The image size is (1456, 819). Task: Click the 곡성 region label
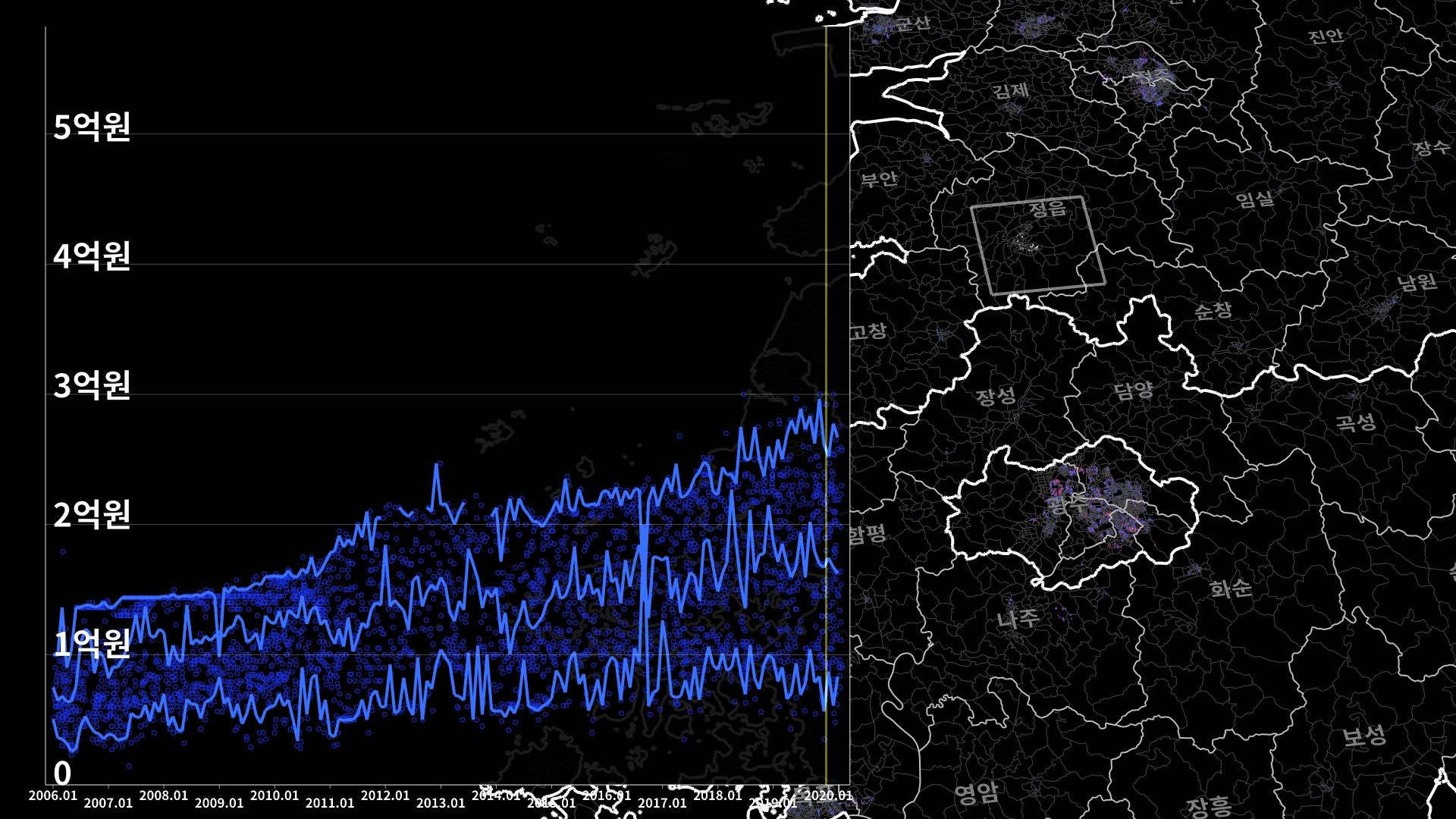tap(1355, 422)
